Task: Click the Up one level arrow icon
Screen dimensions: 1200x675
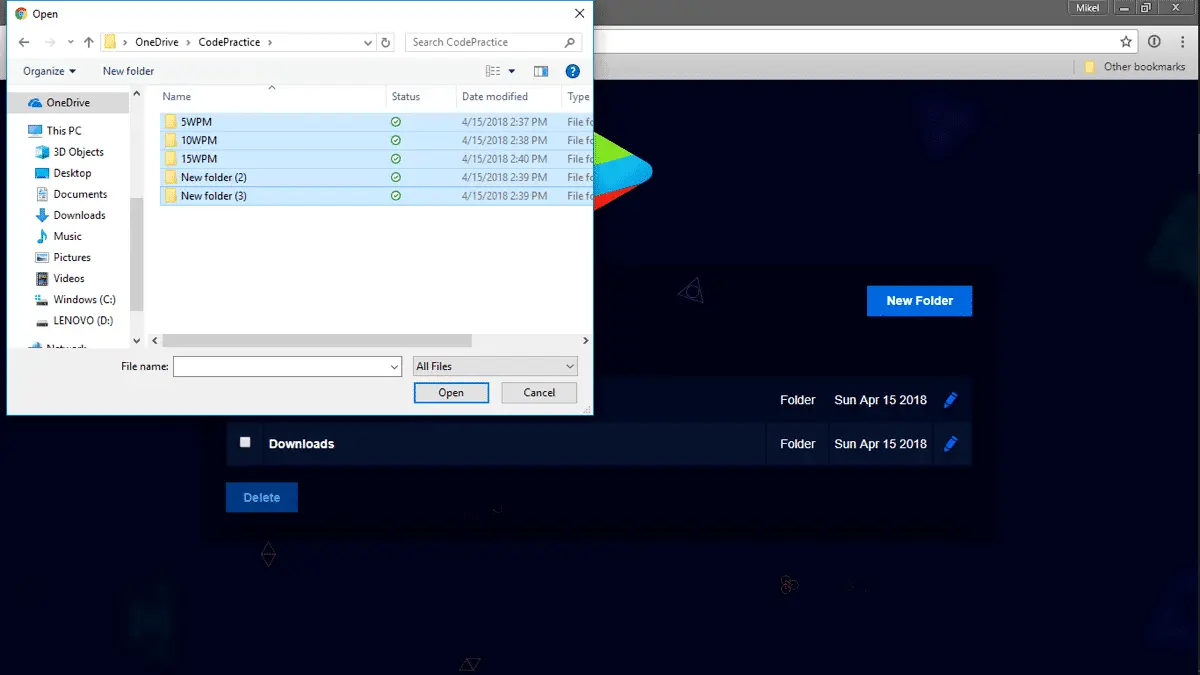Action: 89,42
